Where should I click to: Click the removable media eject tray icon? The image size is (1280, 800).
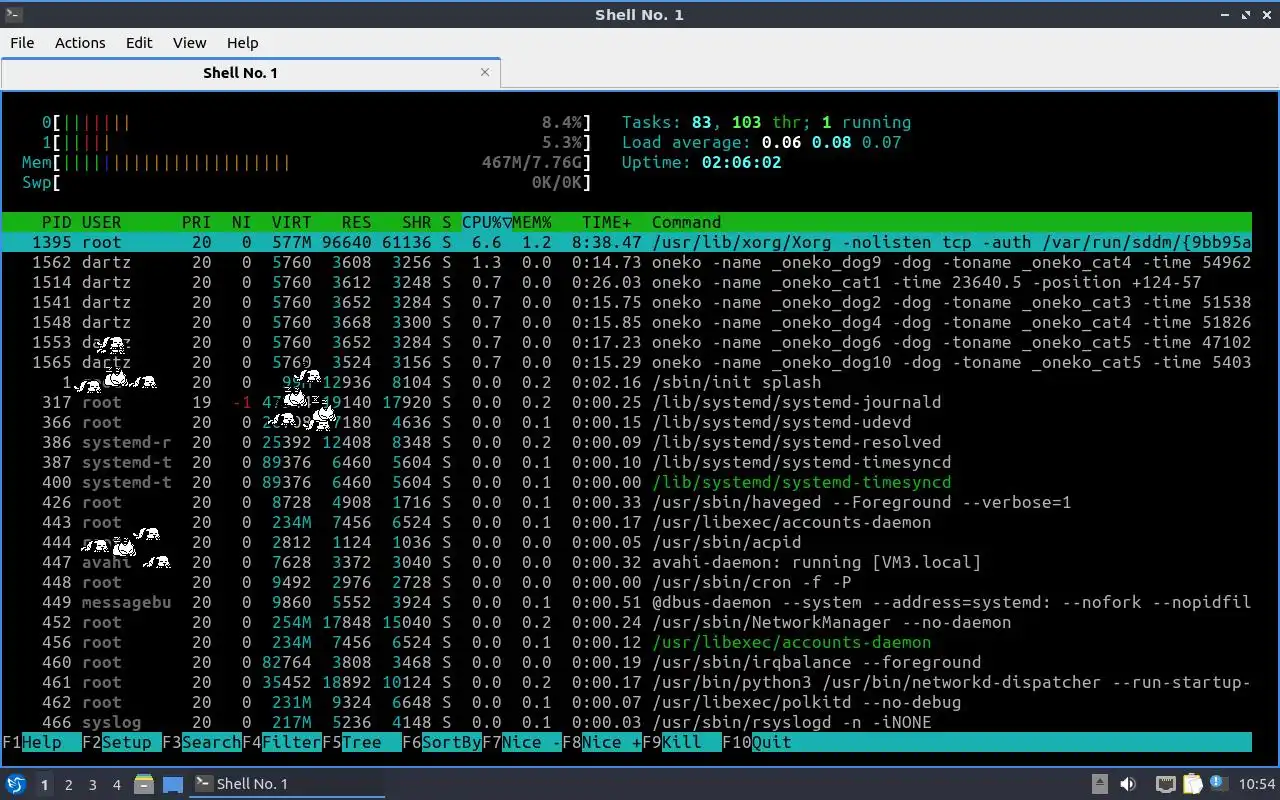coord(1099,784)
